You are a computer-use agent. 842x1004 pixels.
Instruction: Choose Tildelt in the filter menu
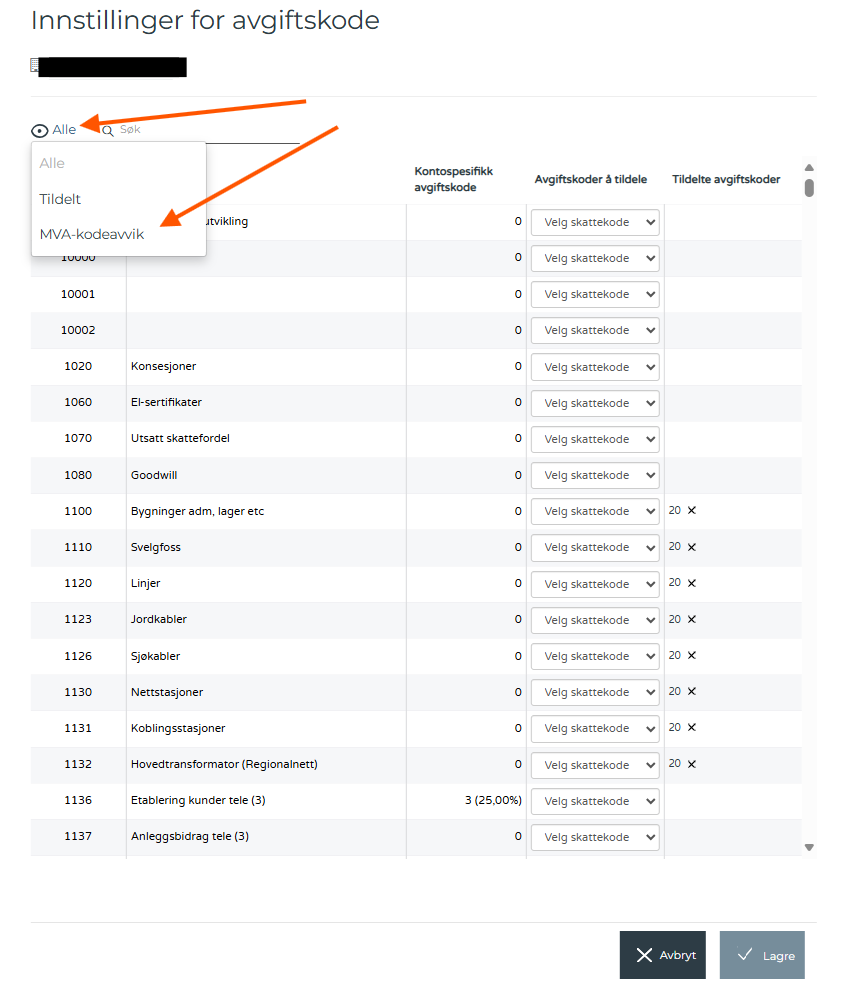(61, 199)
